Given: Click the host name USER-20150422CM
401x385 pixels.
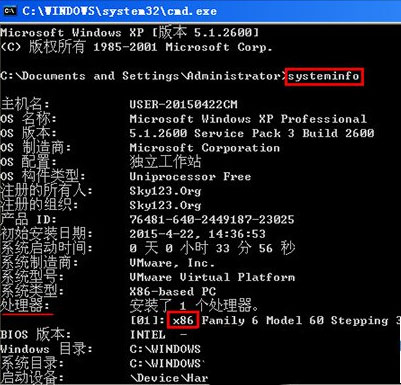Looking at the screenshot, I should tap(183, 105).
